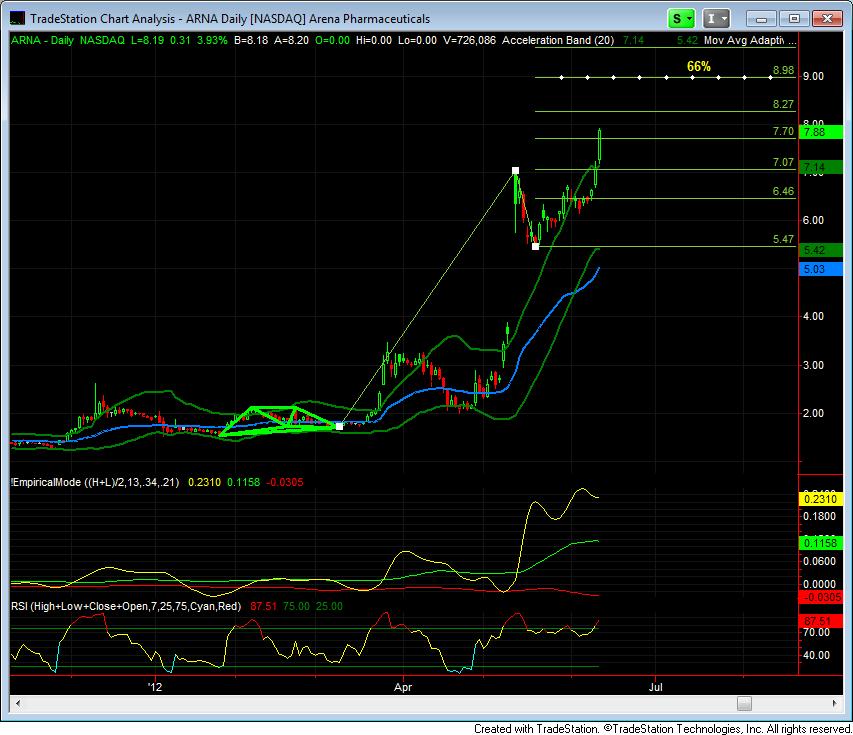Click the yellow-highlighted 0.2310 scale tag

point(821,499)
